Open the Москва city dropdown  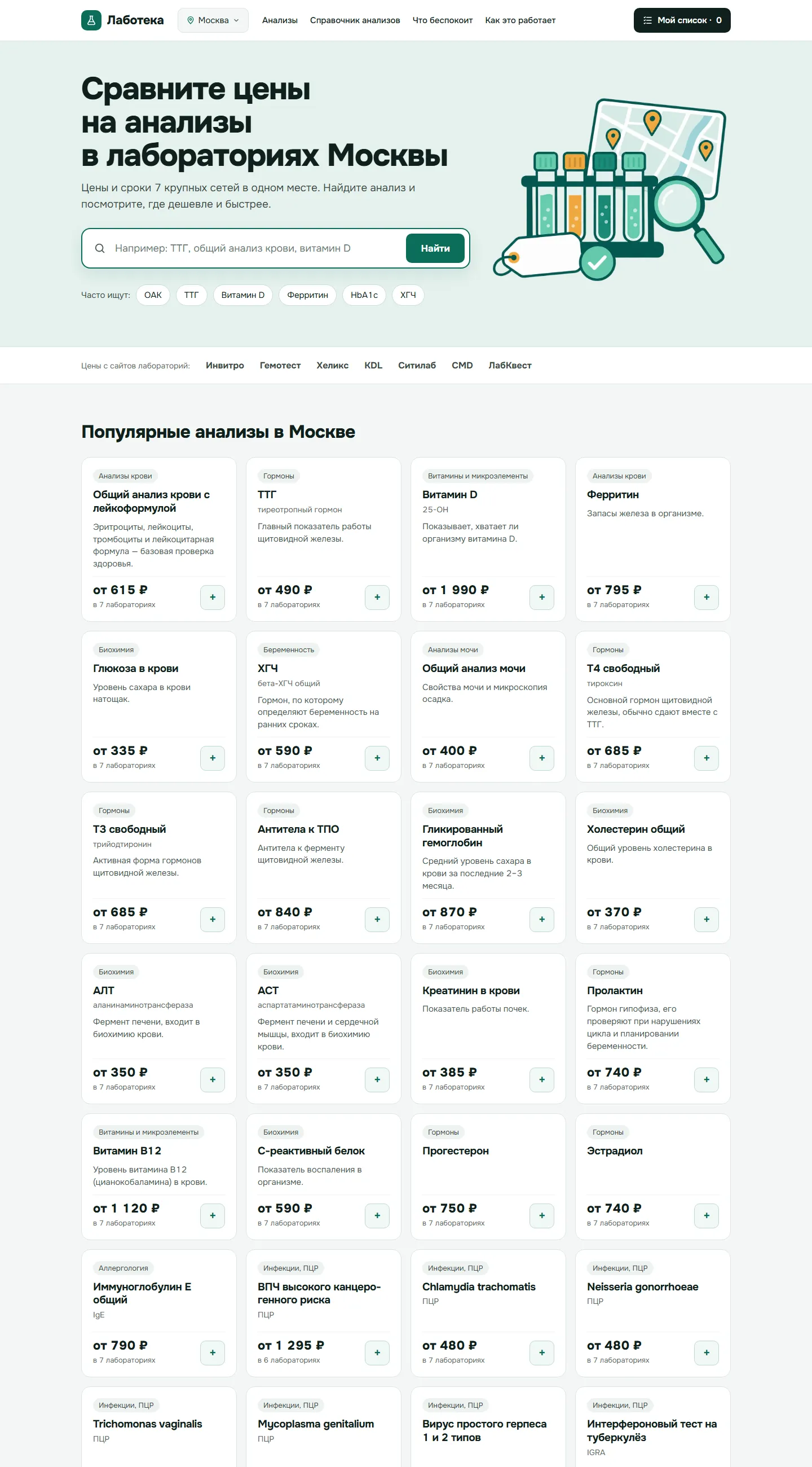(x=213, y=20)
